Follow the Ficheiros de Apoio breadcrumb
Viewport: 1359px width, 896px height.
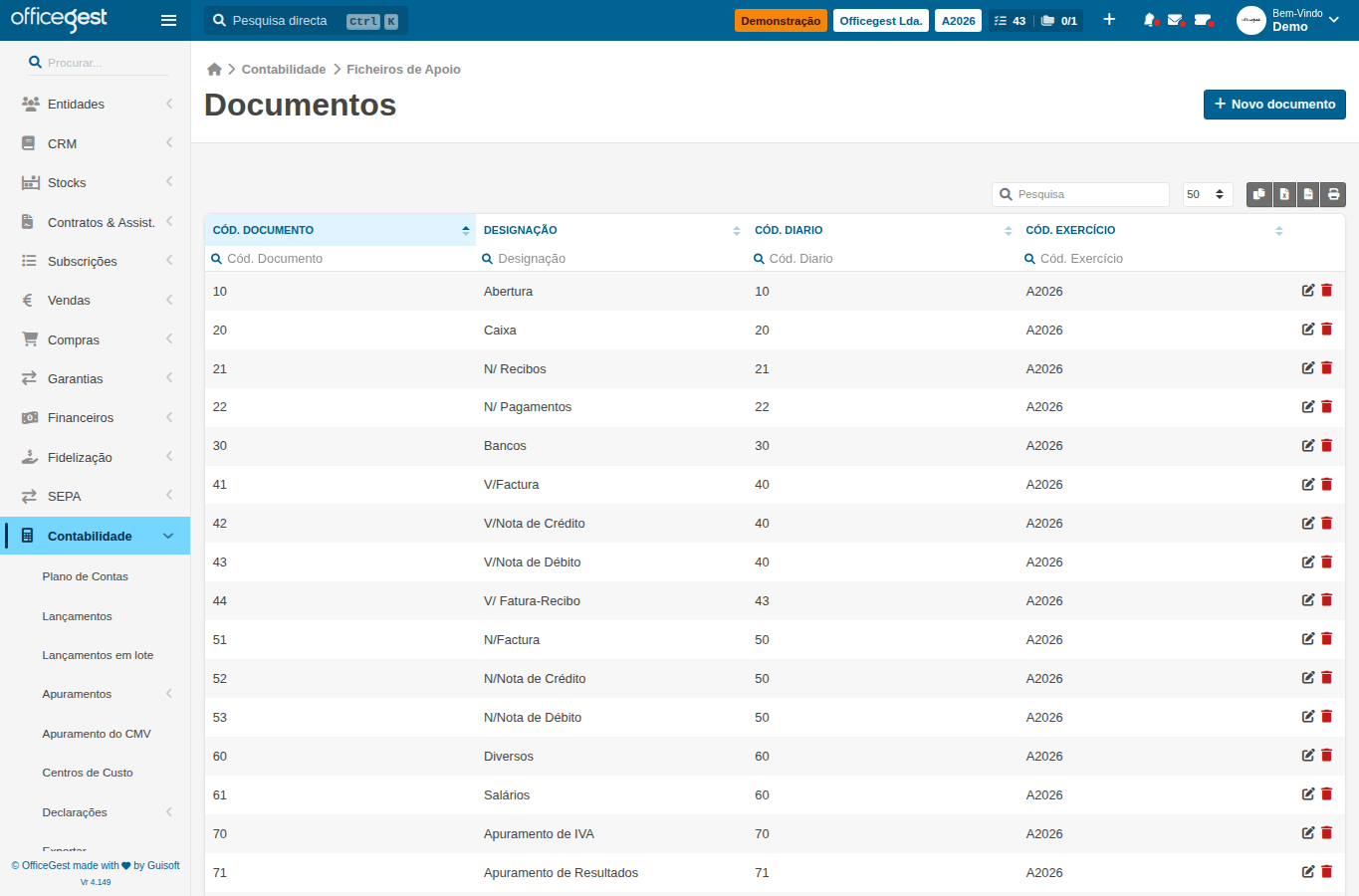pos(403,69)
